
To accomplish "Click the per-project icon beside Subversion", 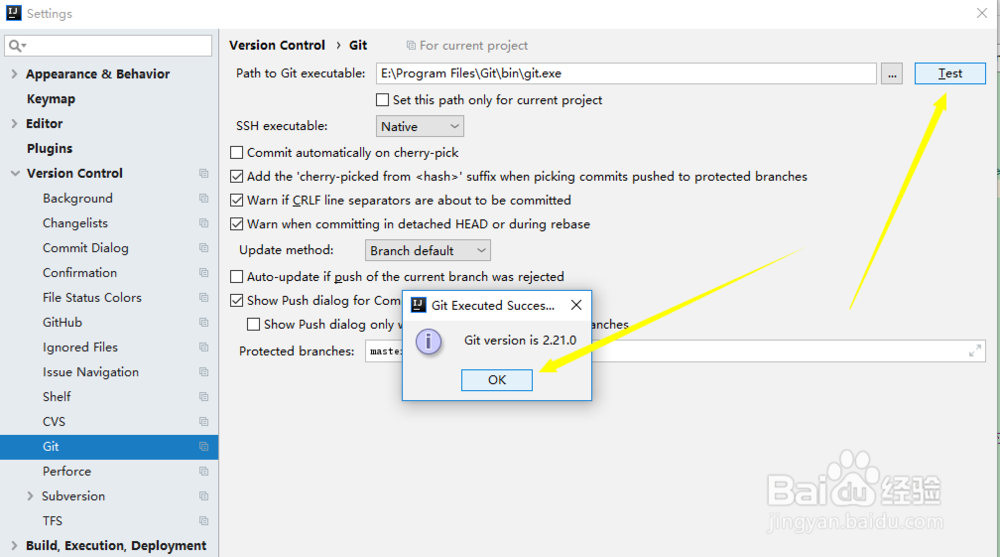I will point(204,497).
